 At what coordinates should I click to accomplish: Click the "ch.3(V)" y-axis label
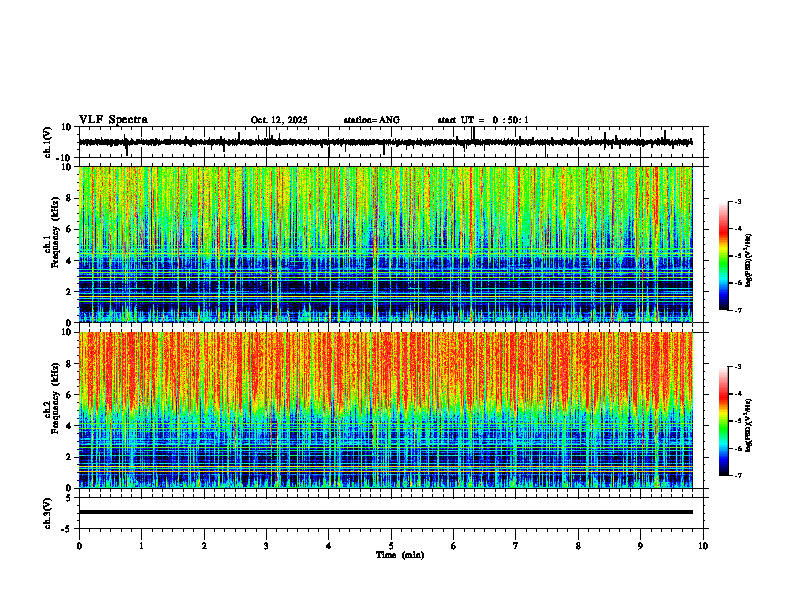pyautogui.click(x=48, y=513)
